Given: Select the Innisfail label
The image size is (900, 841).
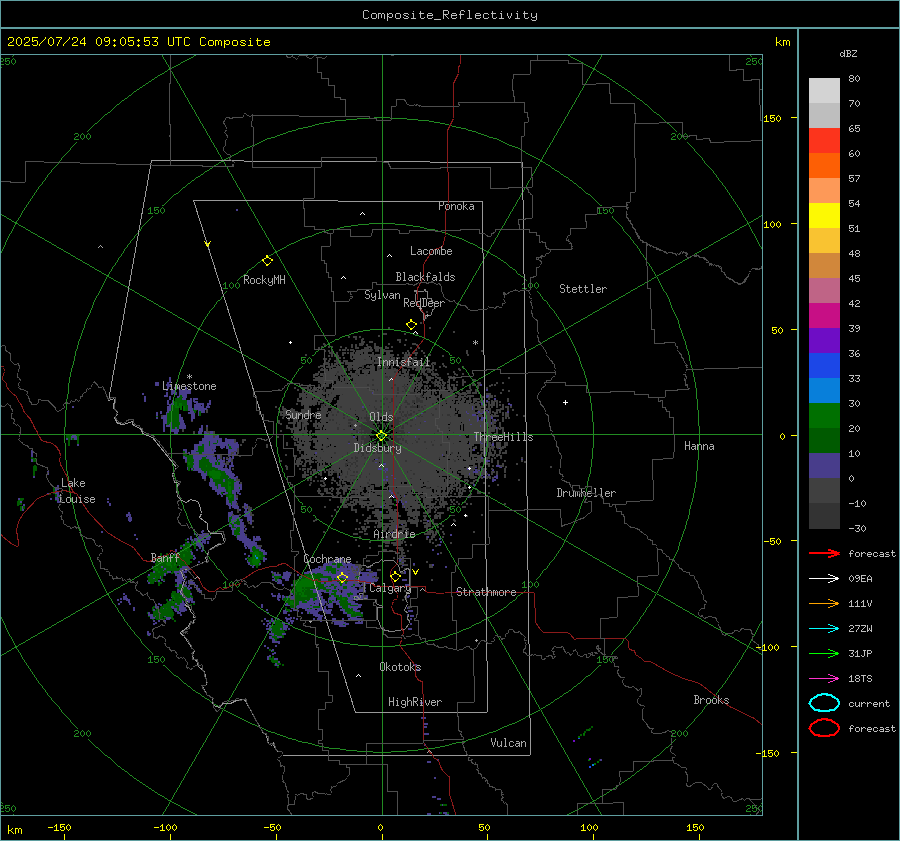Looking at the screenshot, I should (x=404, y=362).
